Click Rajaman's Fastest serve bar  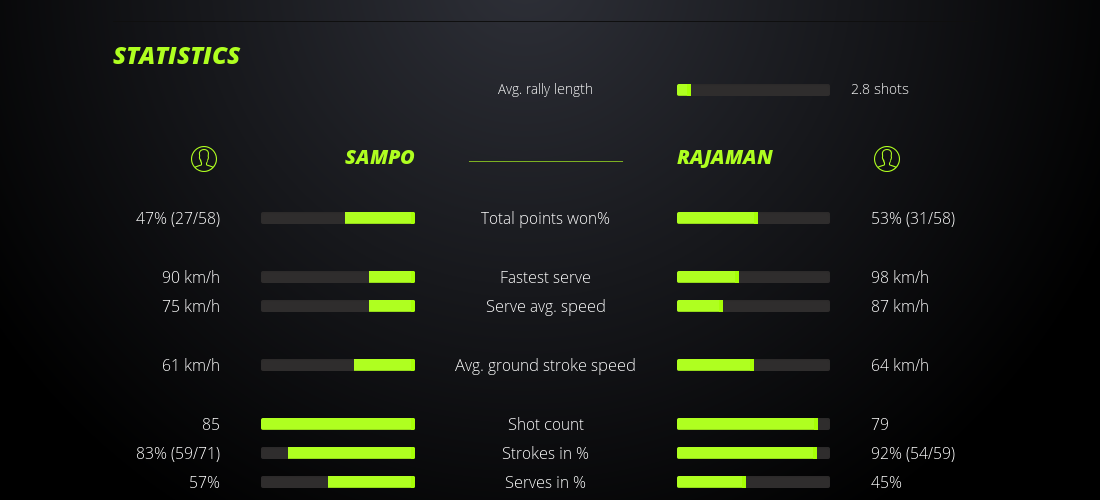click(753, 277)
